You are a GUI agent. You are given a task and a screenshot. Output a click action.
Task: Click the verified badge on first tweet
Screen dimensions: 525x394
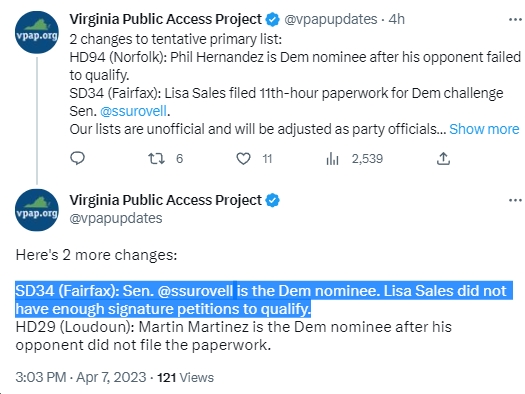(x=273, y=19)
